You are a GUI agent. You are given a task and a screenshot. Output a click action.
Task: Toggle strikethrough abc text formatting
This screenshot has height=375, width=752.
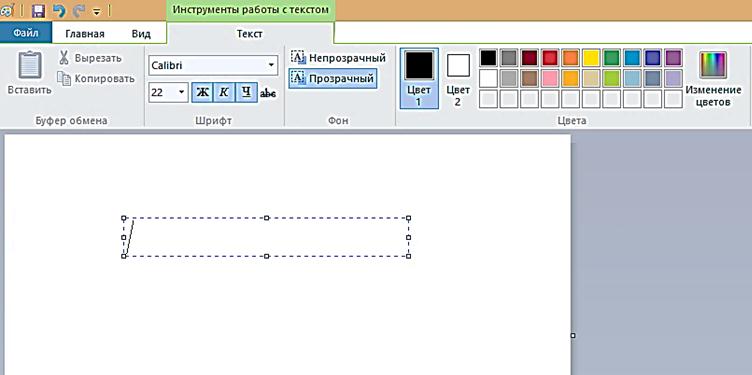tap(268, 93)
